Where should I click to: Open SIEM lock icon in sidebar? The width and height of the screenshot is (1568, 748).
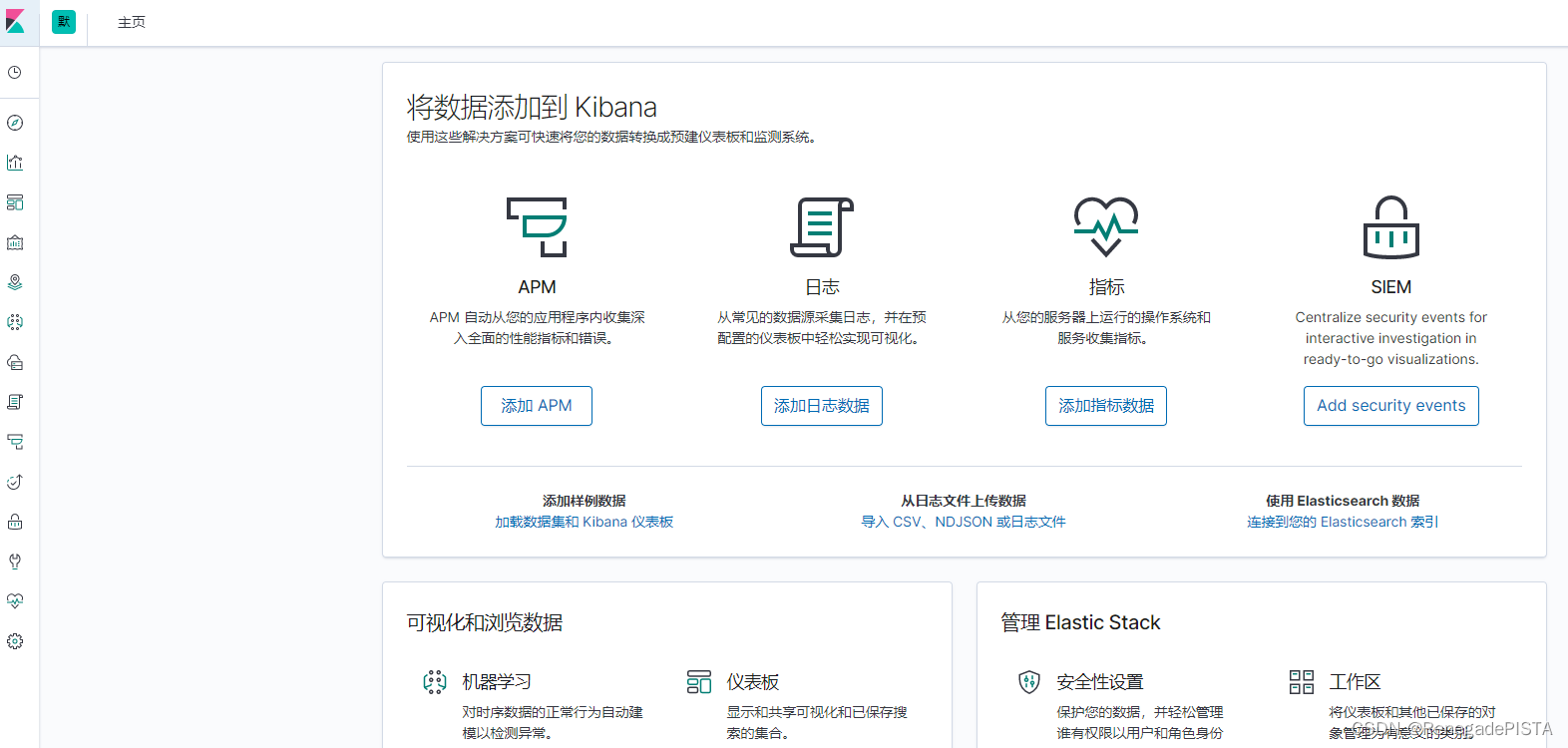click(15, 522)
